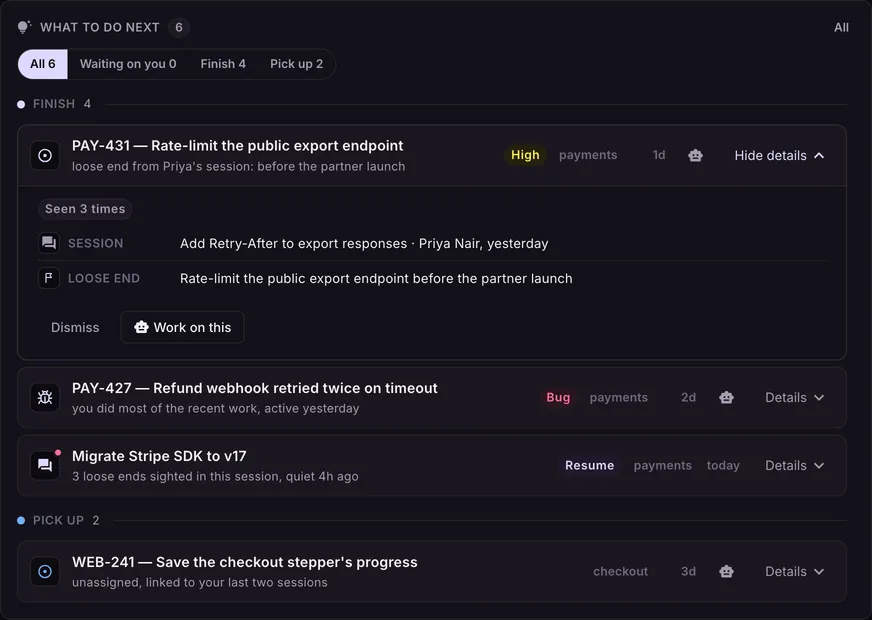Click the session icon for Migrate Stripe SDK
The height and width of the screenshot is (620, 872).
pos(45,465)
